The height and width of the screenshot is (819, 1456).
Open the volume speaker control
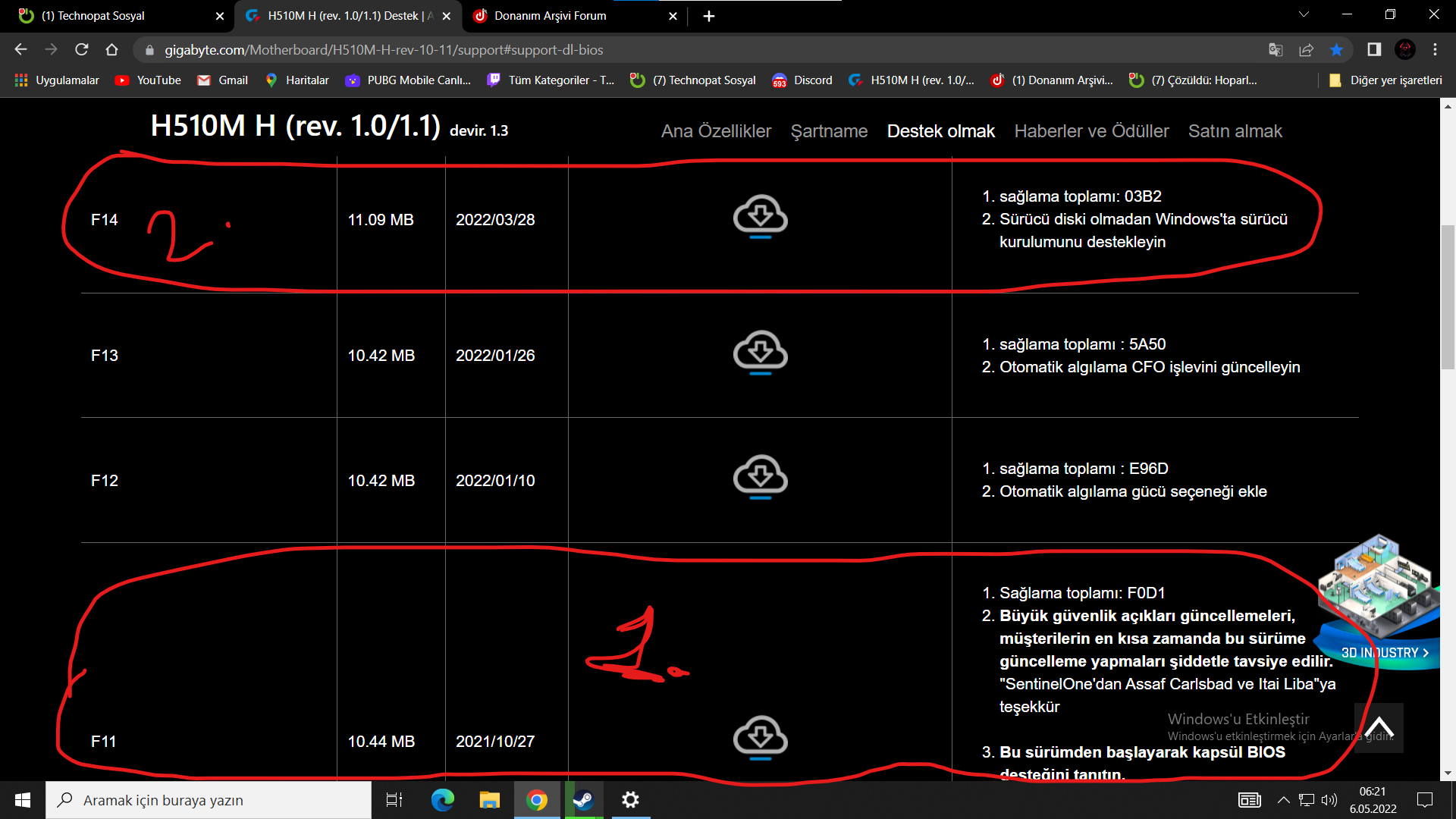(x=1329, y=800)
